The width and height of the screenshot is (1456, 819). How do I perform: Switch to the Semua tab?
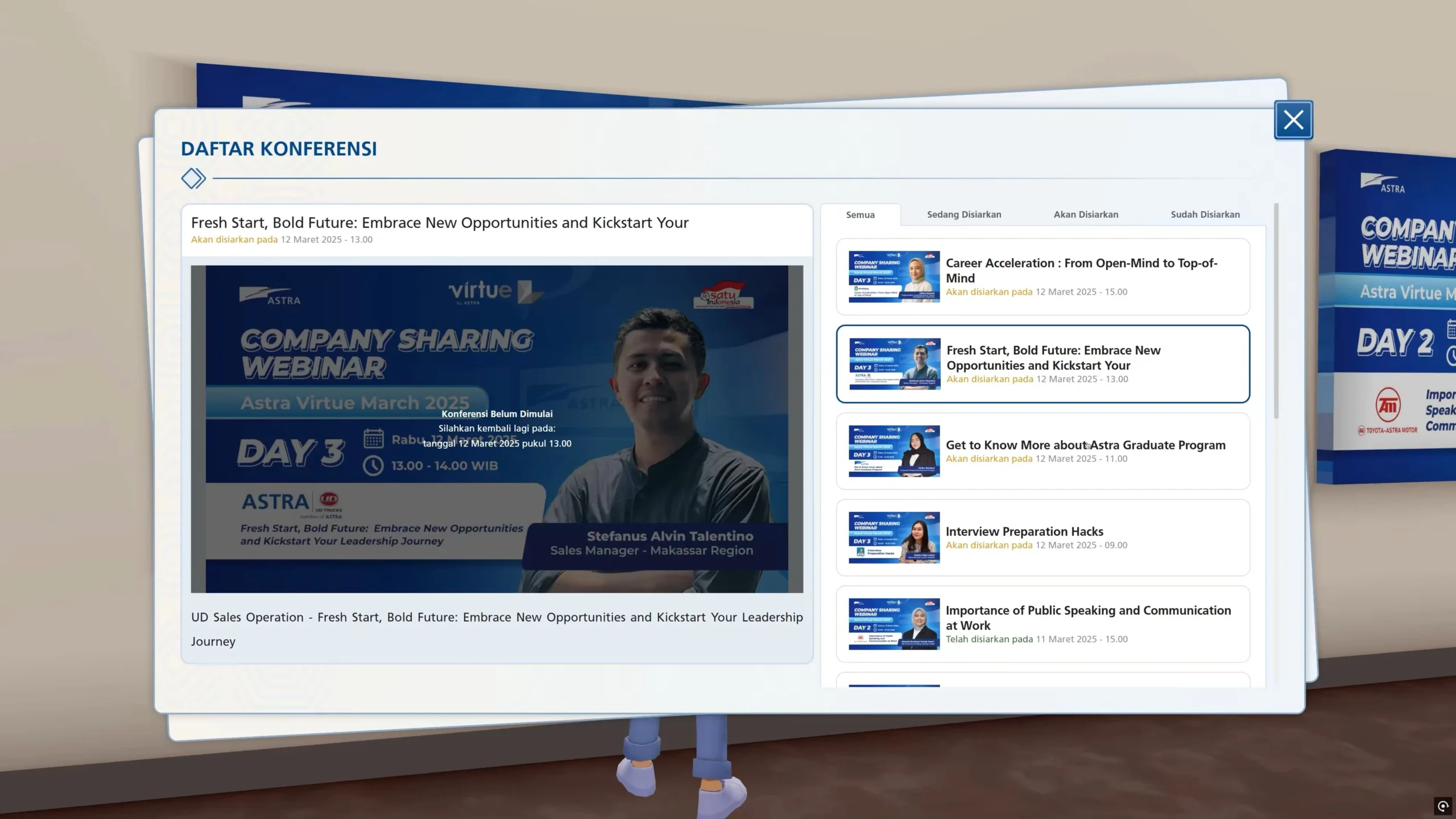pyautogui.click(x=860, y=215)
